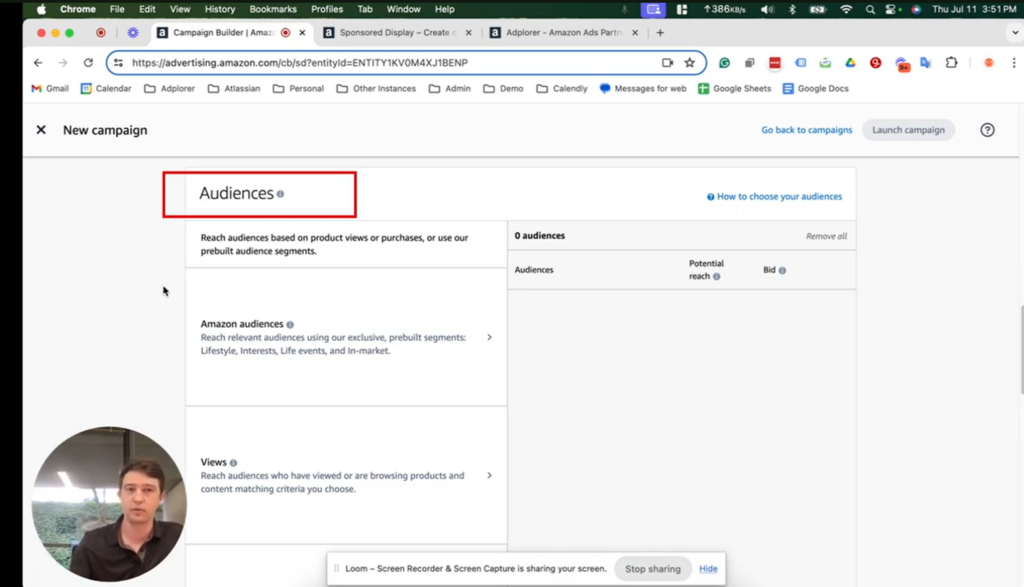This screenshot has width=1024, height=587.
Task: Open Calendar bookmark
Action: coord(106,89)
